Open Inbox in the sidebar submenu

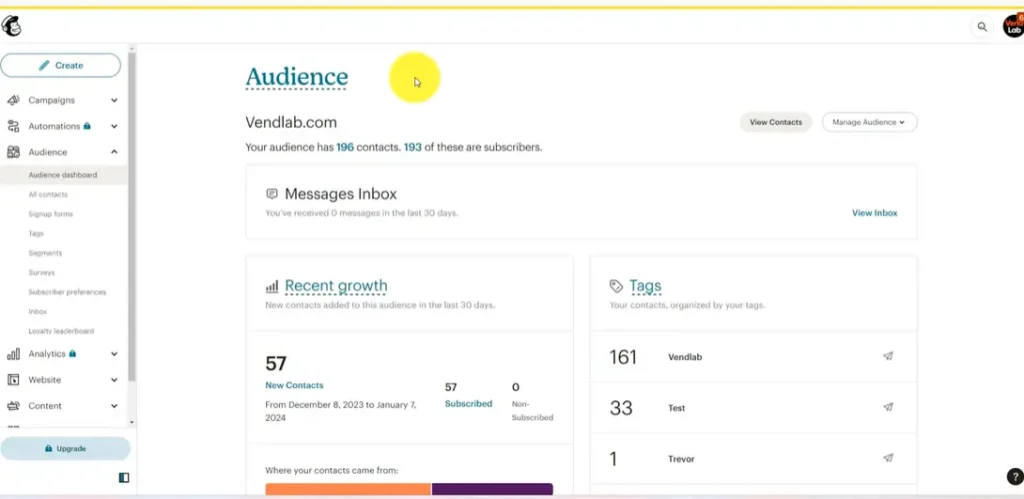pyautogui.click(x=37, y=312)
